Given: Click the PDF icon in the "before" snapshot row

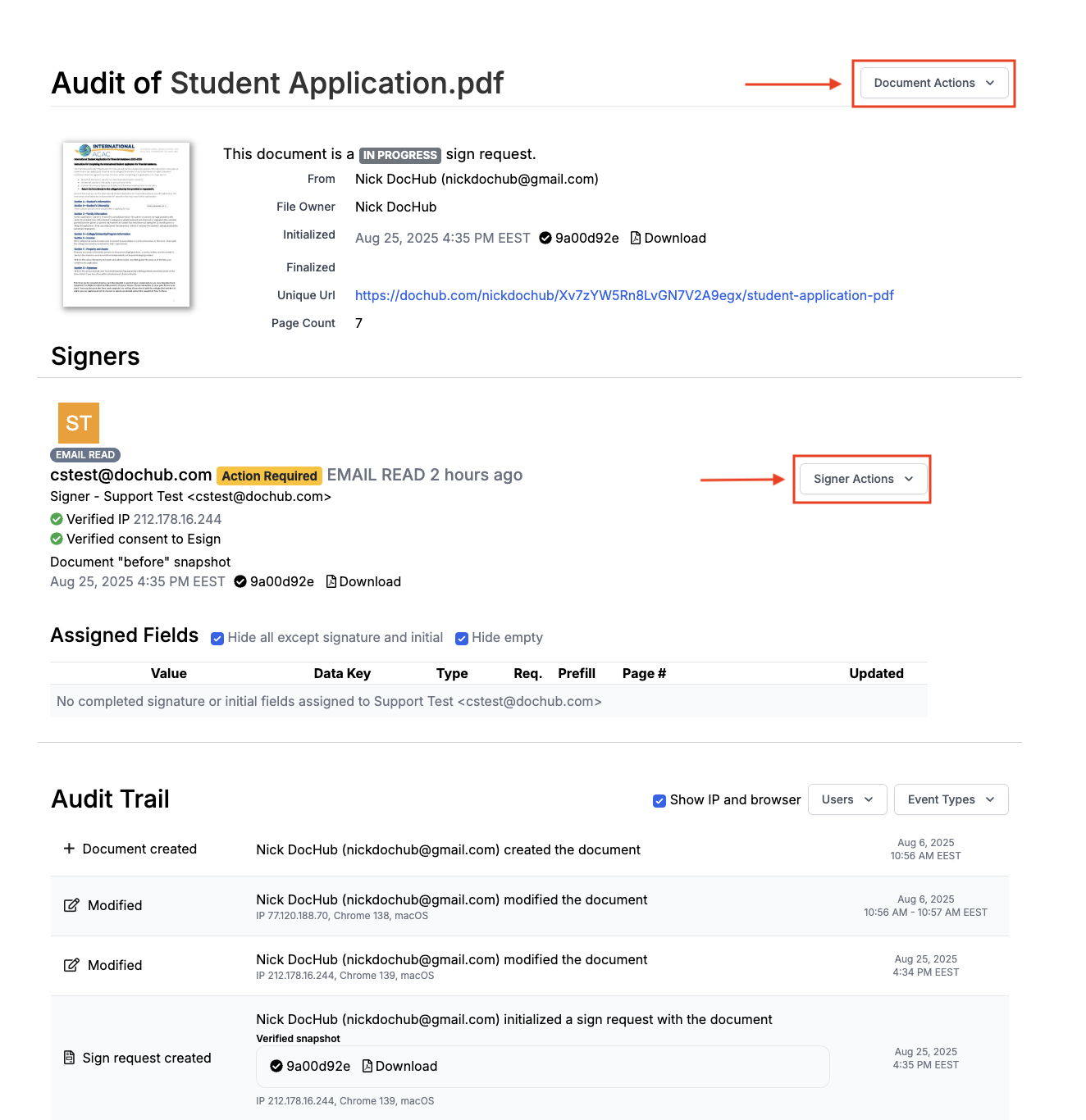Looking at the screenshot, I should [331, 581].
